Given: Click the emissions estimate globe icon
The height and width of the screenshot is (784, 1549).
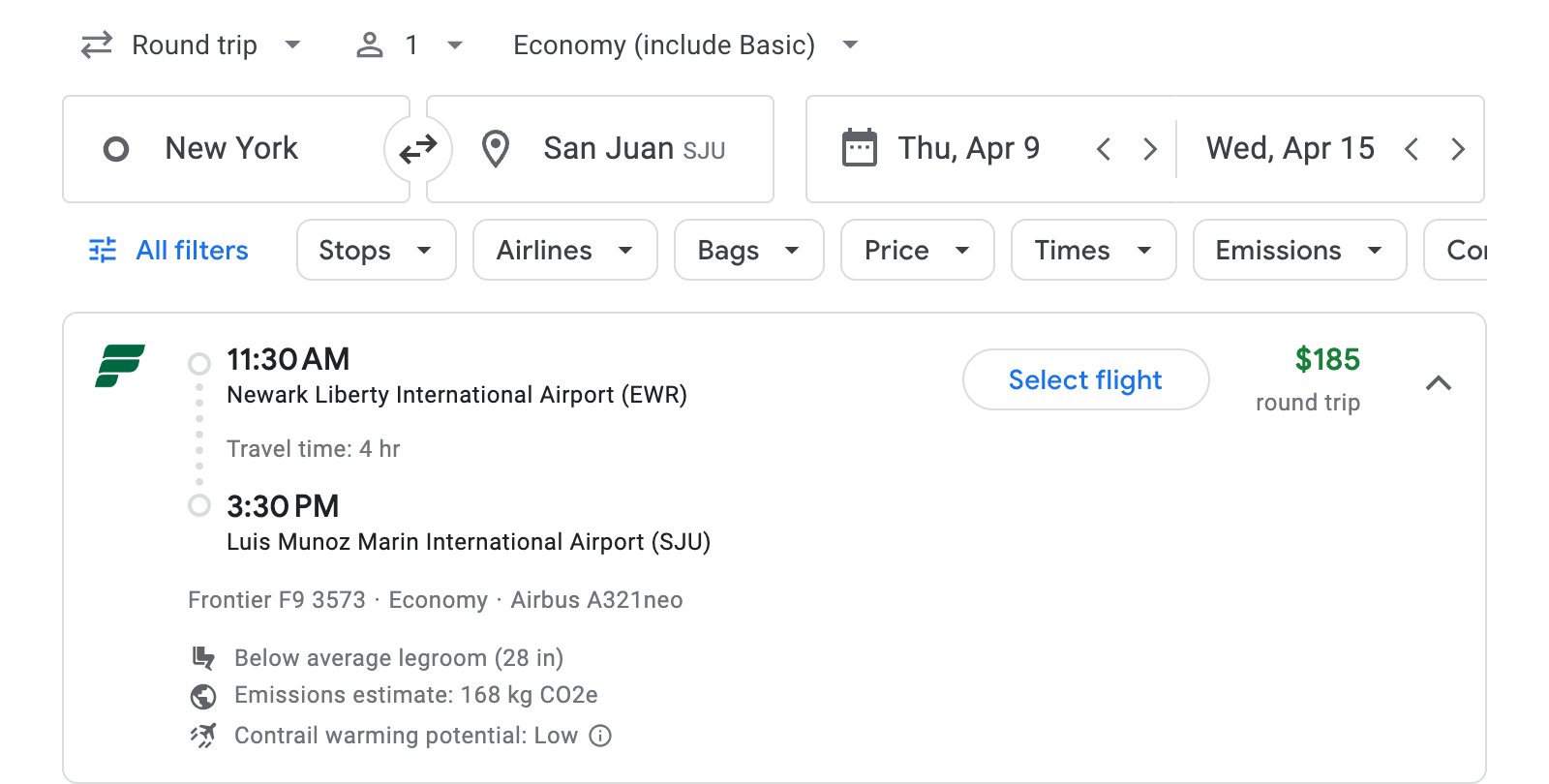Looking at the screenshot, I should point(202,695).
